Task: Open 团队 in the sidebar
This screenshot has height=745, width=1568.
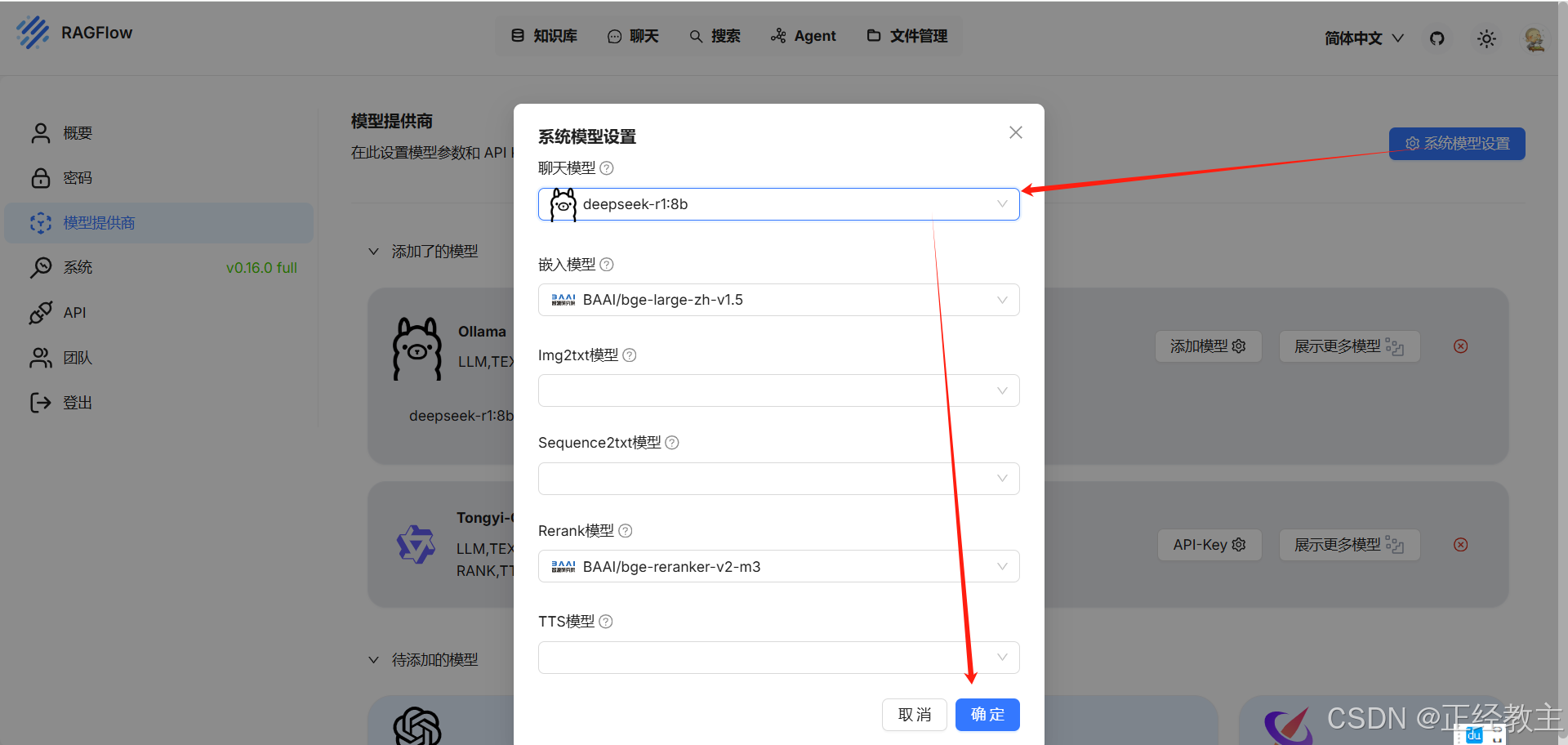Action: coord(159,358)
